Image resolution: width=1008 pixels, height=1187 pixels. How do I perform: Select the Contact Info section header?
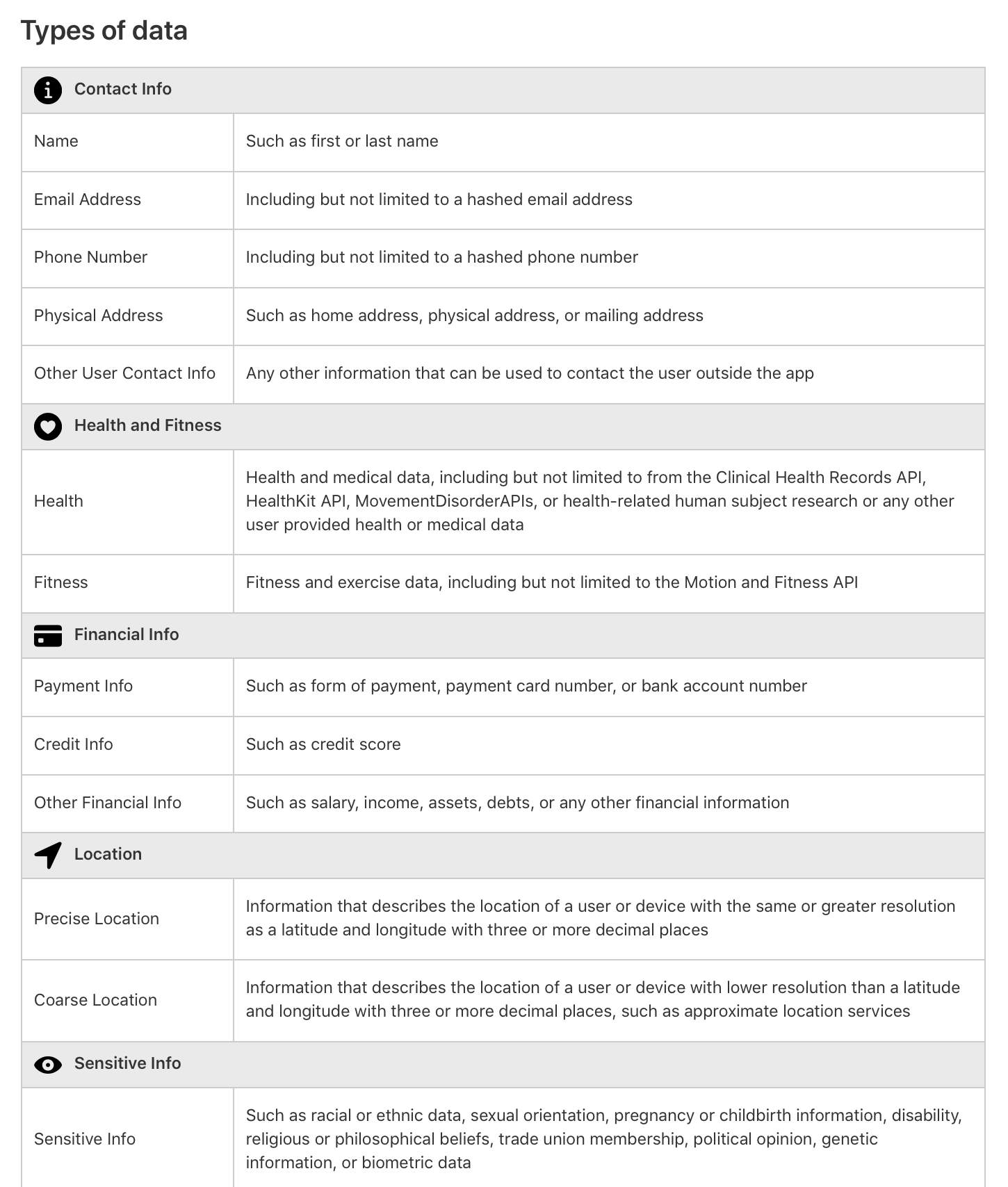(123, 89)
